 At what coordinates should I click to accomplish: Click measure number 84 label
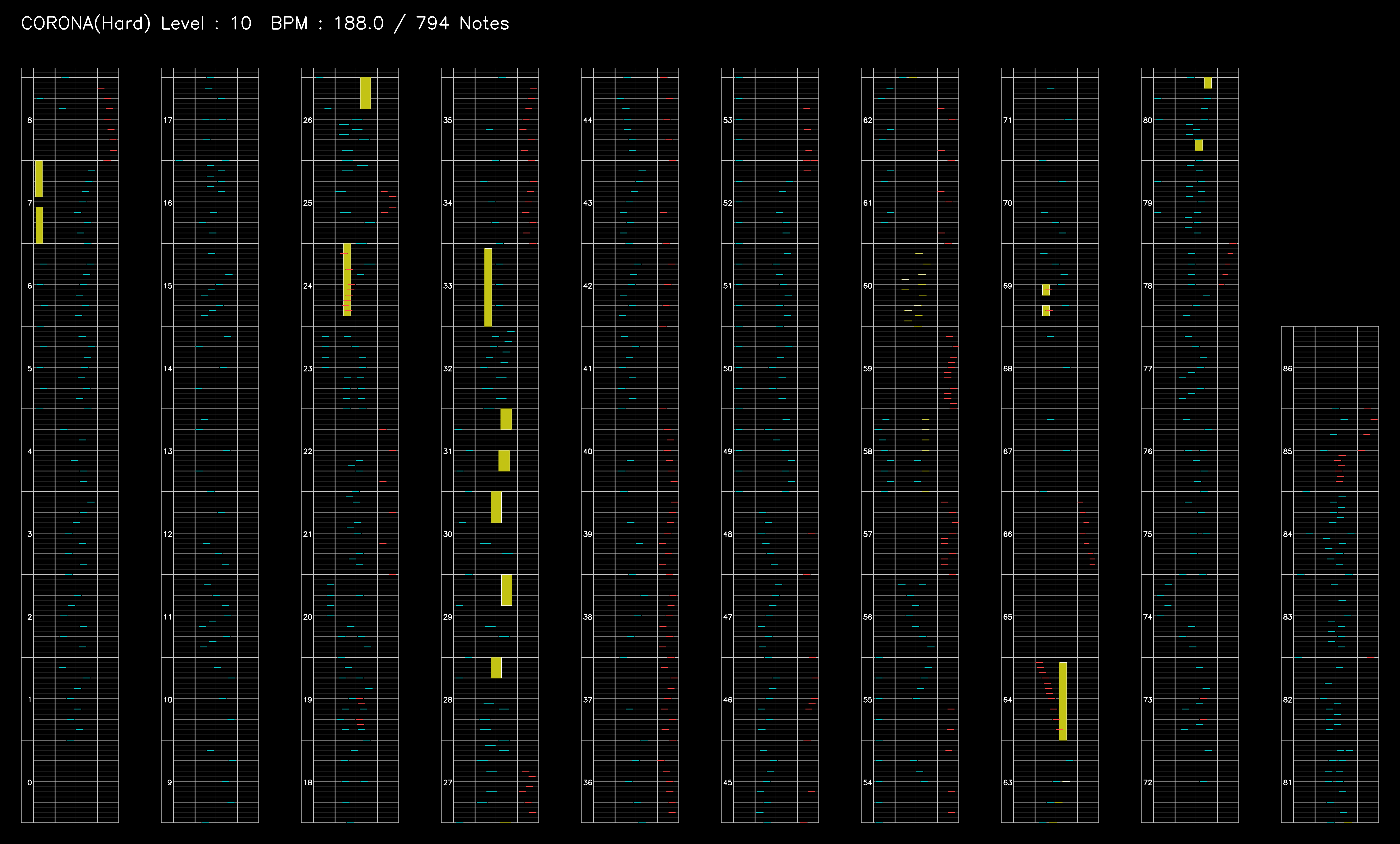click(x=1288, y=534)
